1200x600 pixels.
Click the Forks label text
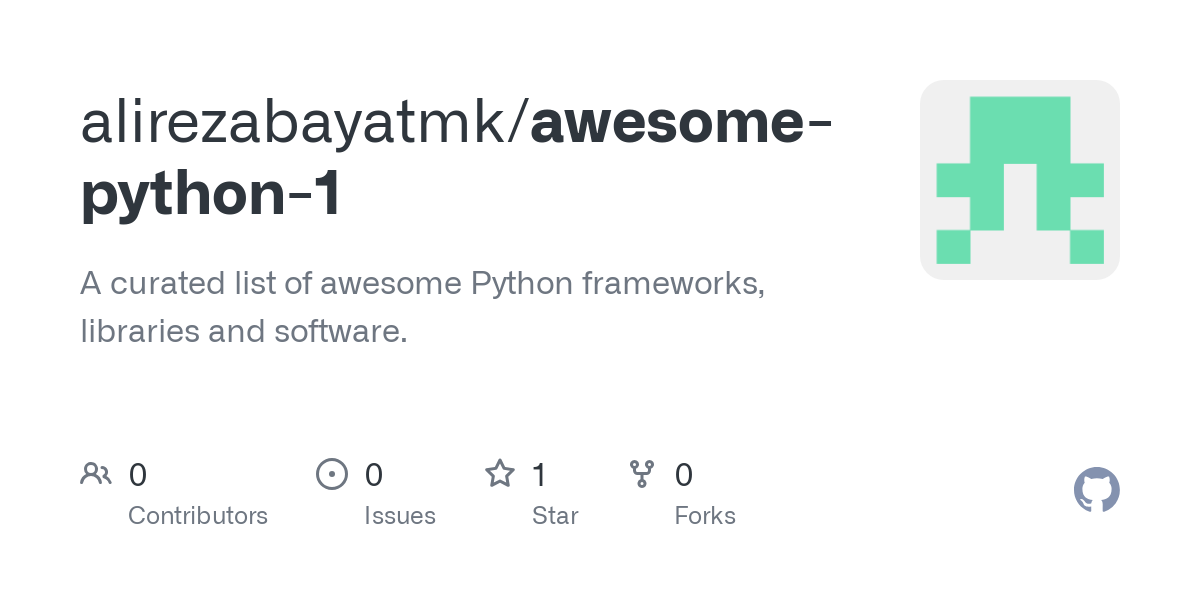705,516
